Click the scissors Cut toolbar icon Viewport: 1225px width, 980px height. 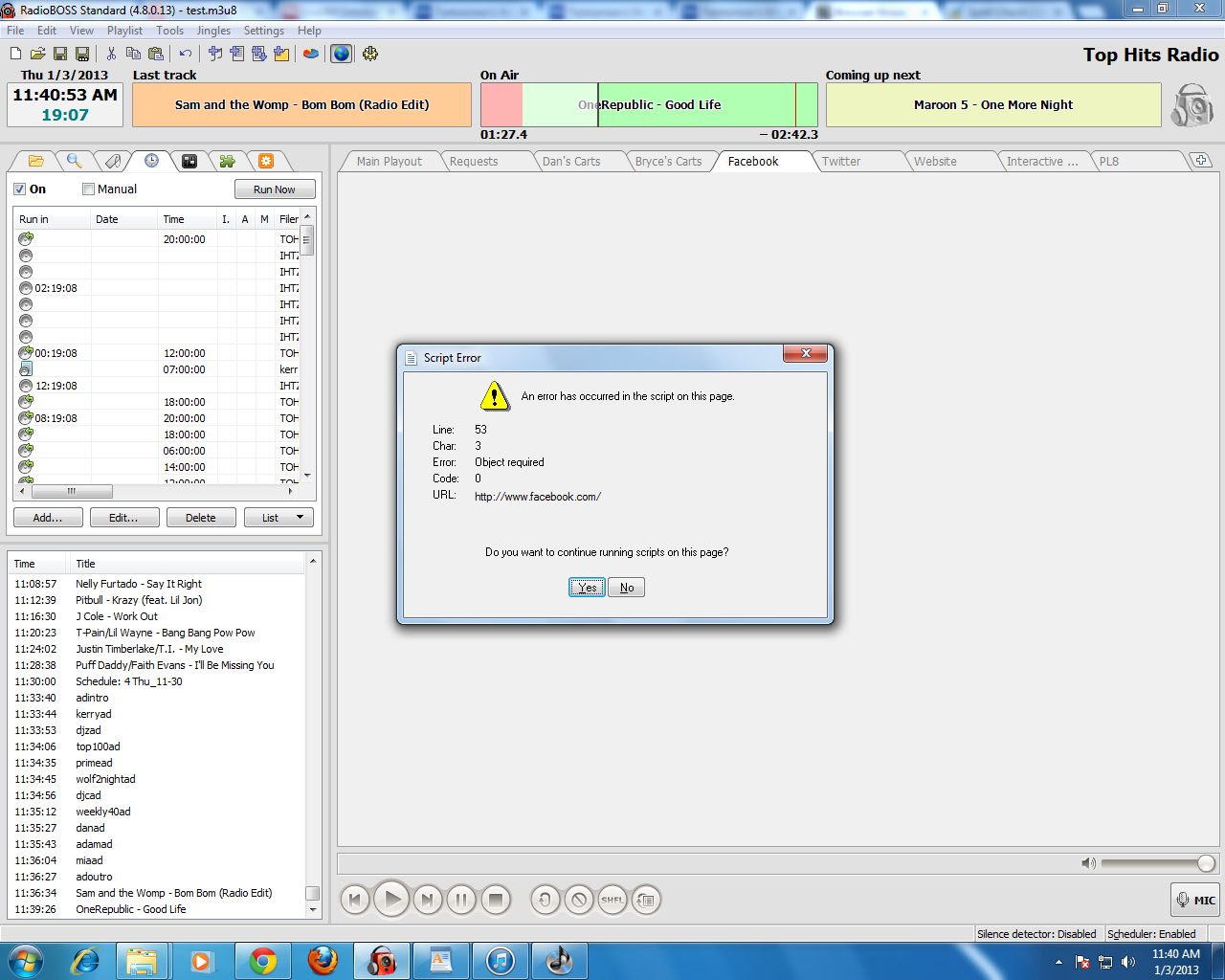111,54
